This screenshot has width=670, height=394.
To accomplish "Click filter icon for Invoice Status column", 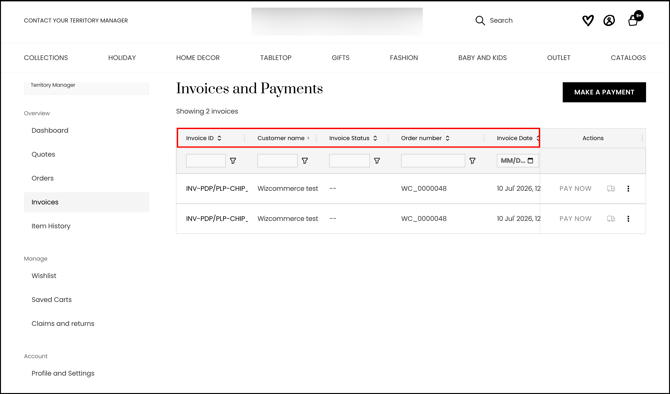I will coord(377,161).
